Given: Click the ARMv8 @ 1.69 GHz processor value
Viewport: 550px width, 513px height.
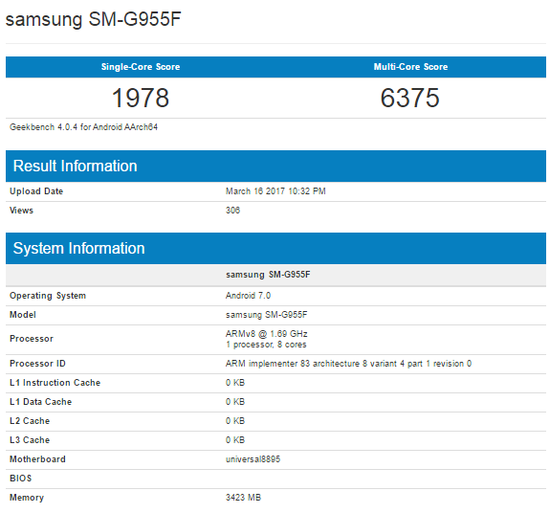Looking at the screenshot, I should [x=267, y=333].
